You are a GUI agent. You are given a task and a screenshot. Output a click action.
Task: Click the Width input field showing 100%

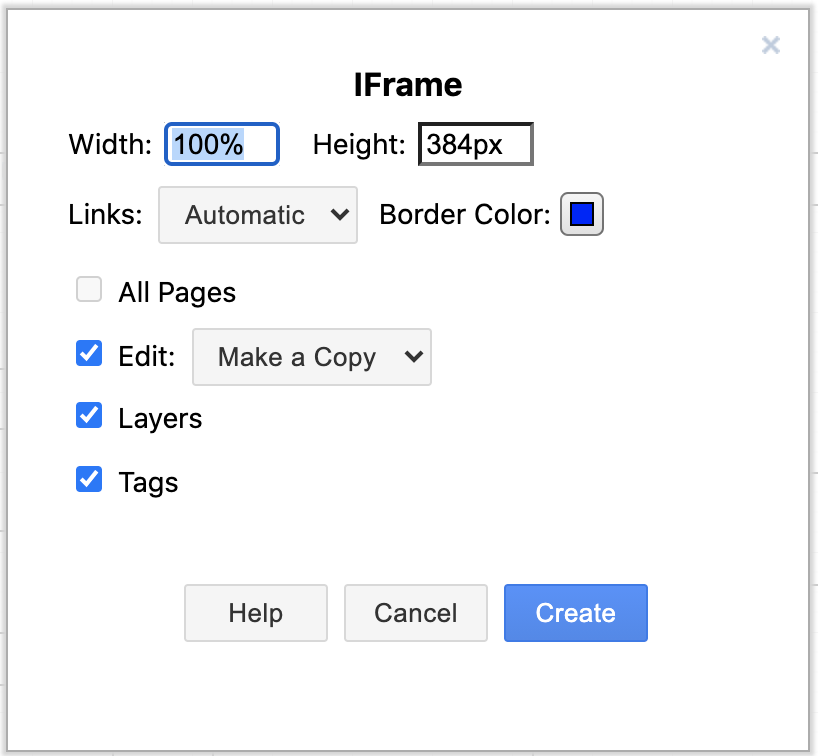tap(222, 144)
